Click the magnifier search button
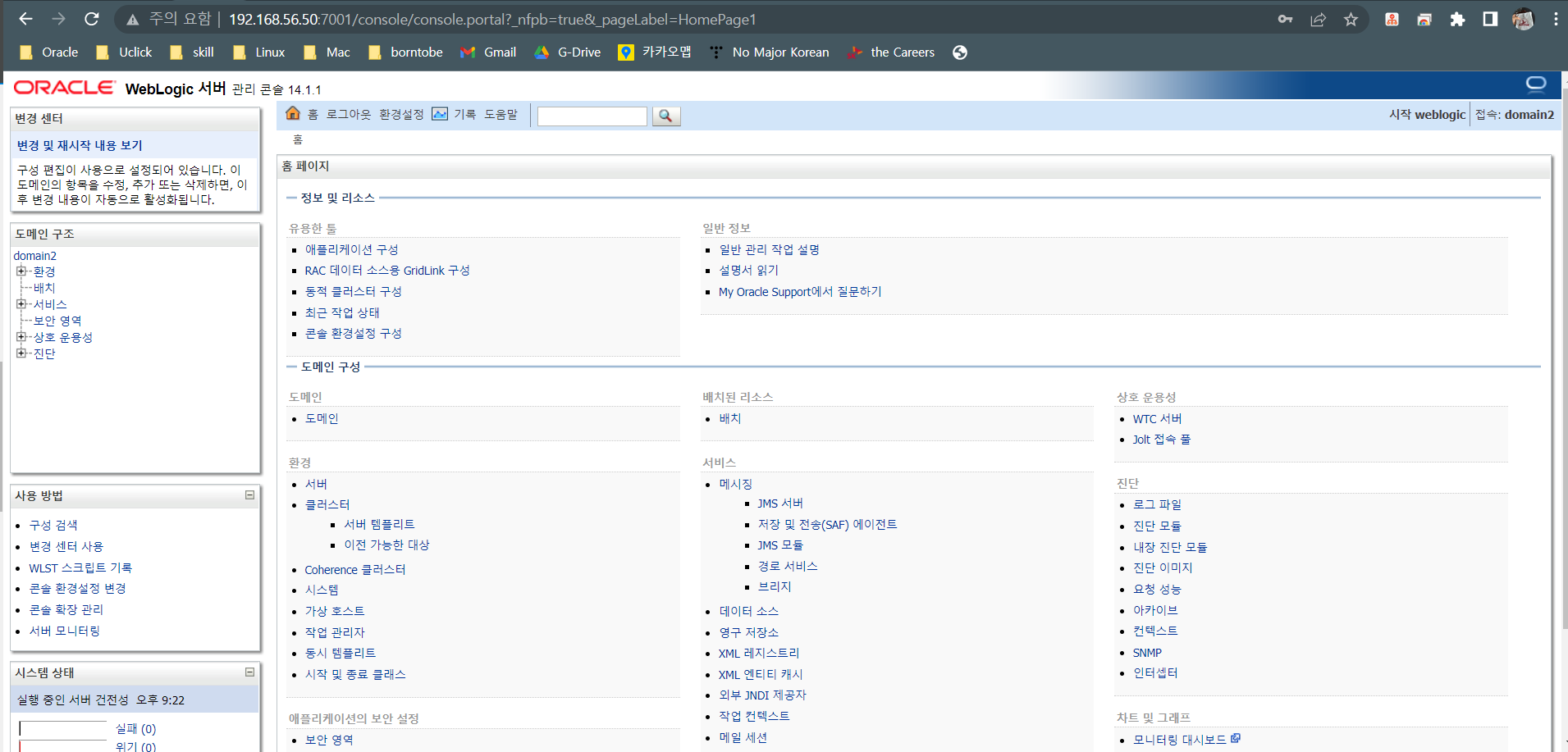Viewport: 1568px width, 752px height. point(666,116)
